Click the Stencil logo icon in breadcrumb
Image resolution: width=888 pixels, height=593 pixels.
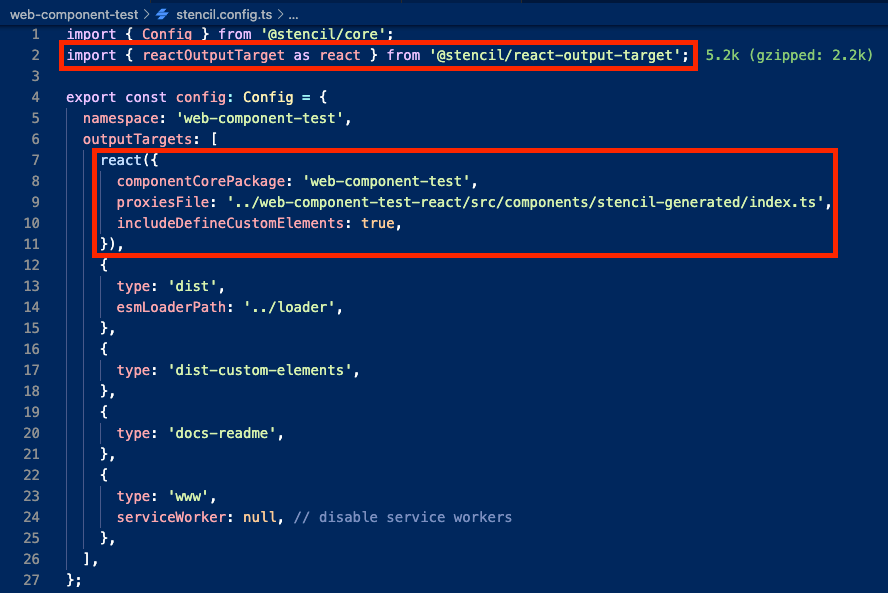point(163,14)
